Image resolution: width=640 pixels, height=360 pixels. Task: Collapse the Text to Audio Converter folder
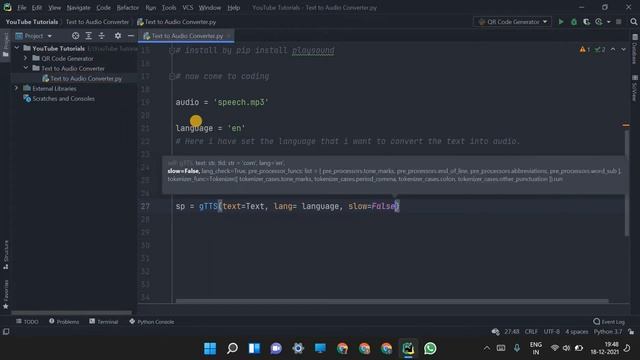tap(26, 68)
